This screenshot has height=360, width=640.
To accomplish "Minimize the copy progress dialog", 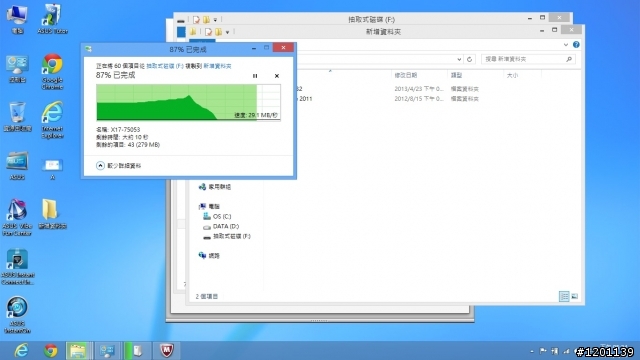I will [x=254, y=48].
